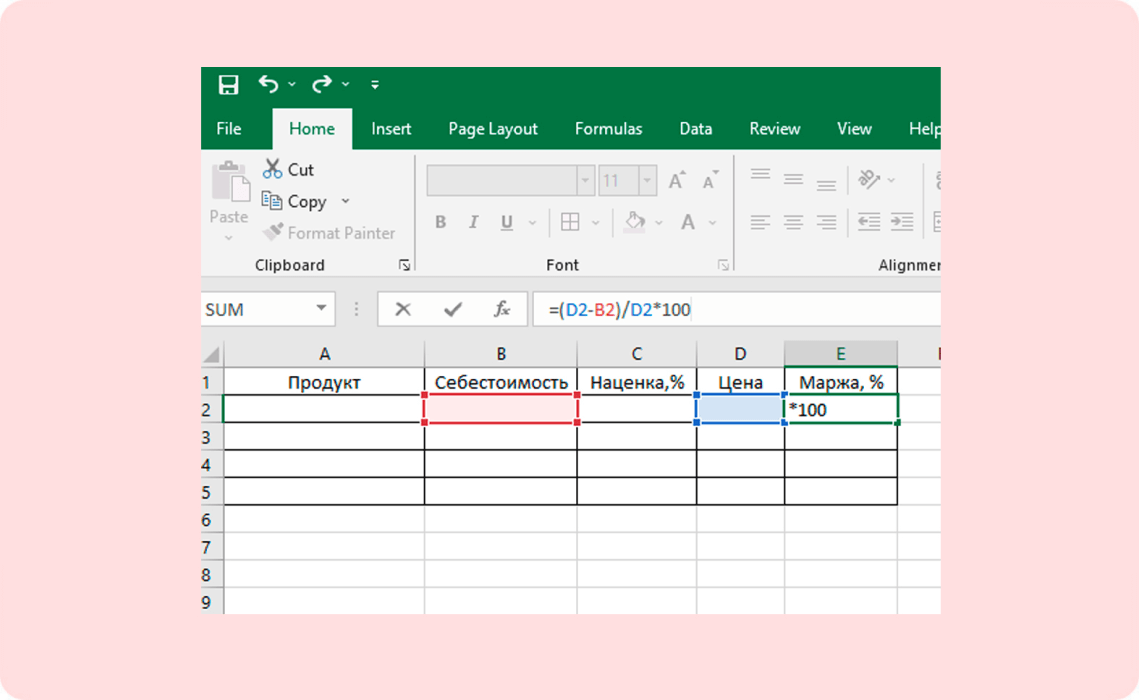Go to the Formulas tab

pyautogui.click(x=609, y=129)
